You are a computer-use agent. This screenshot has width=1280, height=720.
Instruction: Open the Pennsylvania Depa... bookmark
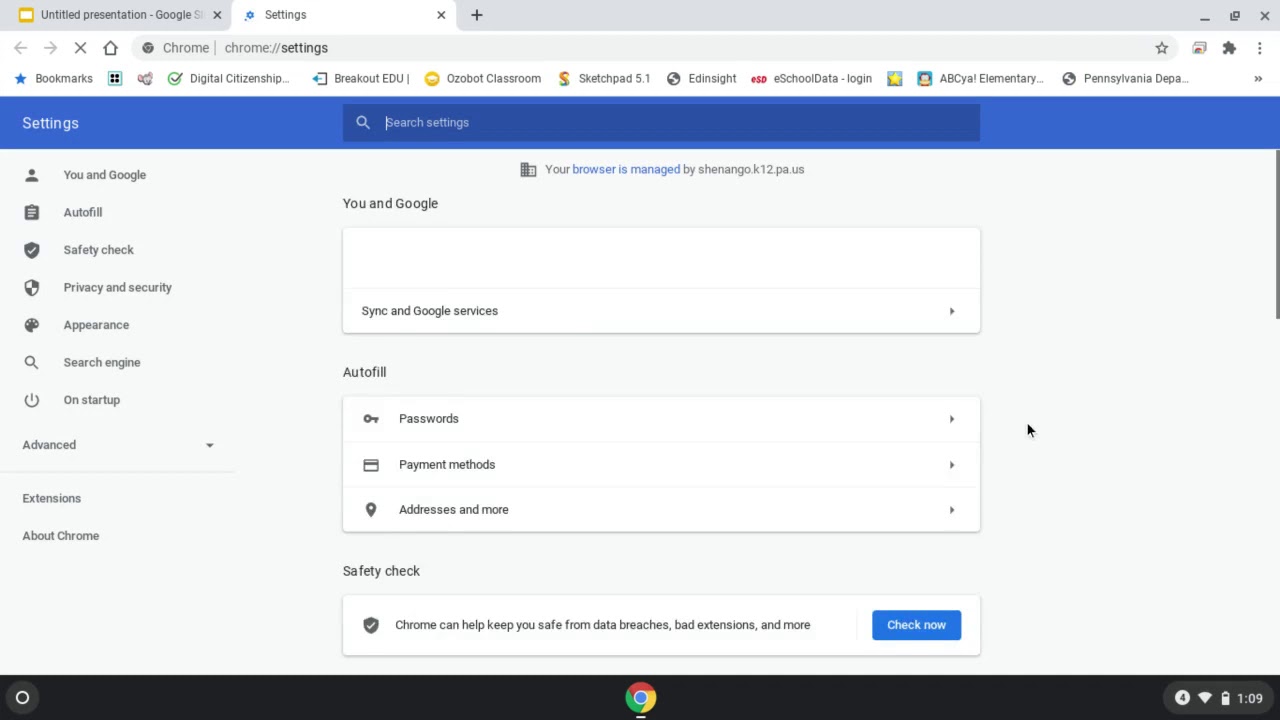point(1125,78)
